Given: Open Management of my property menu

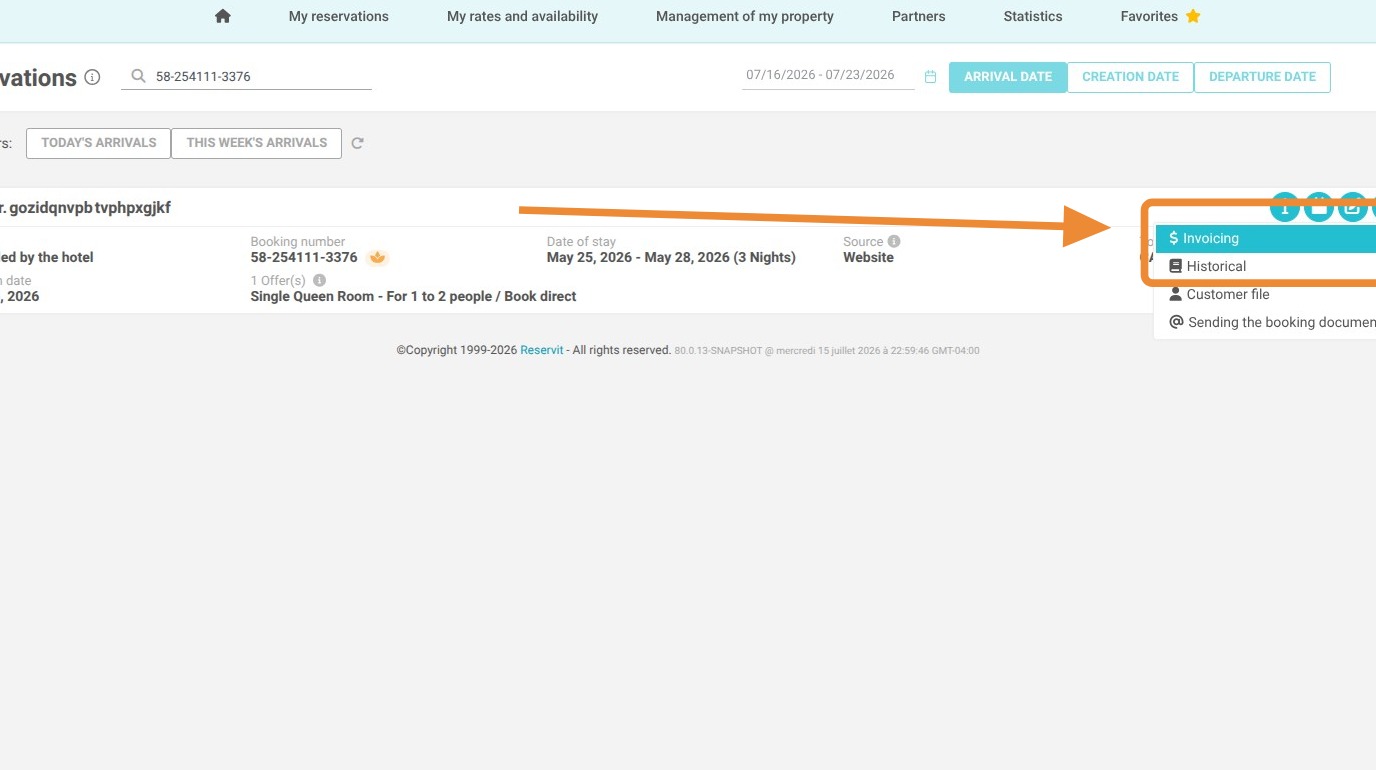Looking at the screenshot, I should pos(745,16).
